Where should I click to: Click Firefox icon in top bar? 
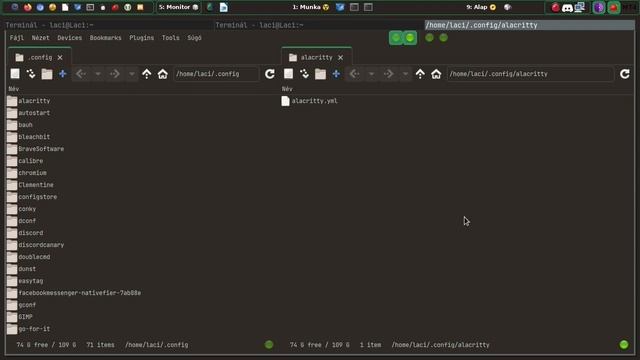coord(27,7)
